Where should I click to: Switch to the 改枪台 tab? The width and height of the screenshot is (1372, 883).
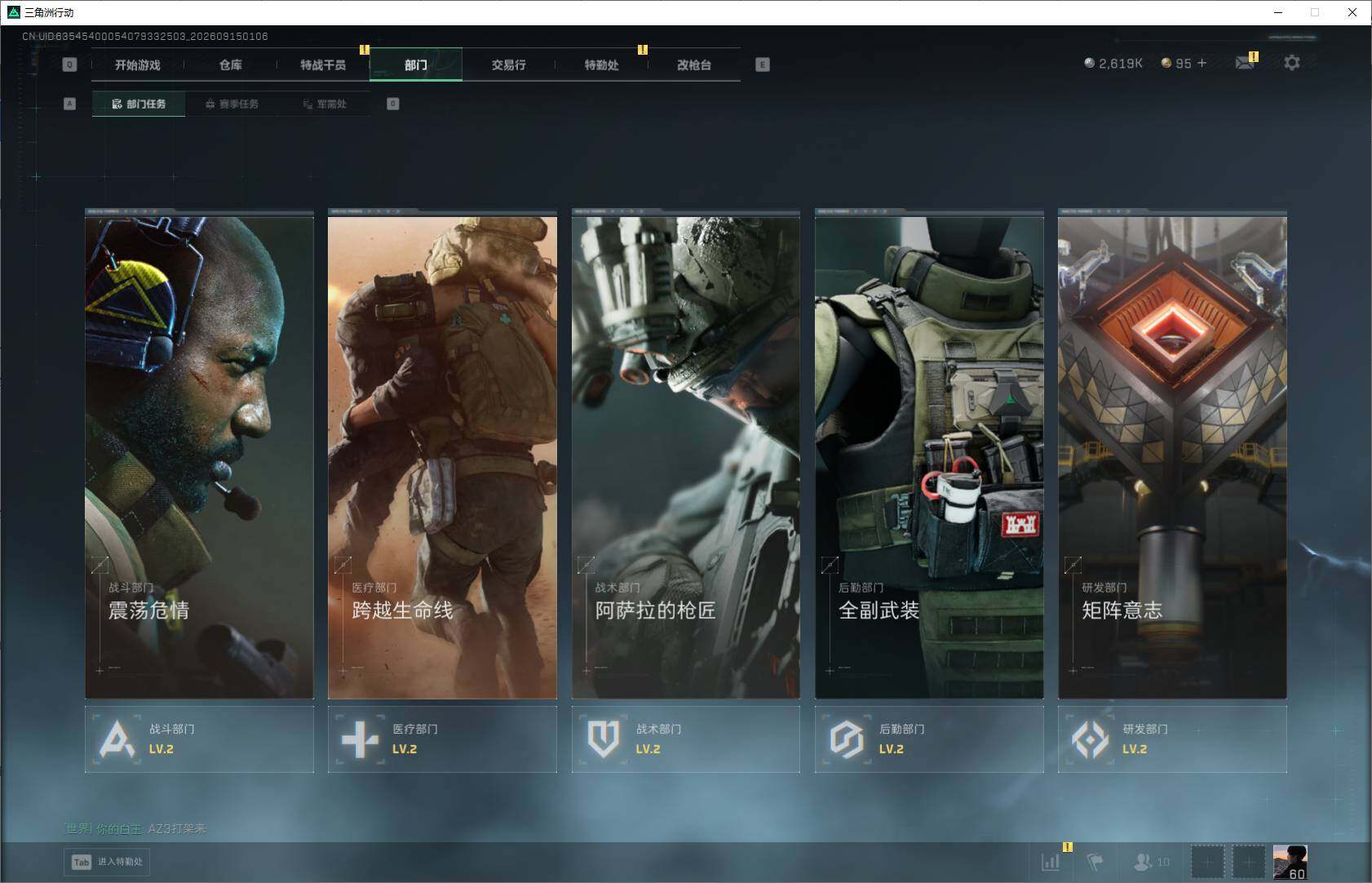pos(694,64)
